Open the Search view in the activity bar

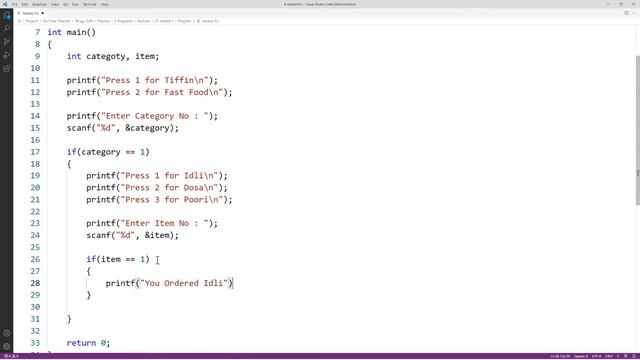[7, 29]
